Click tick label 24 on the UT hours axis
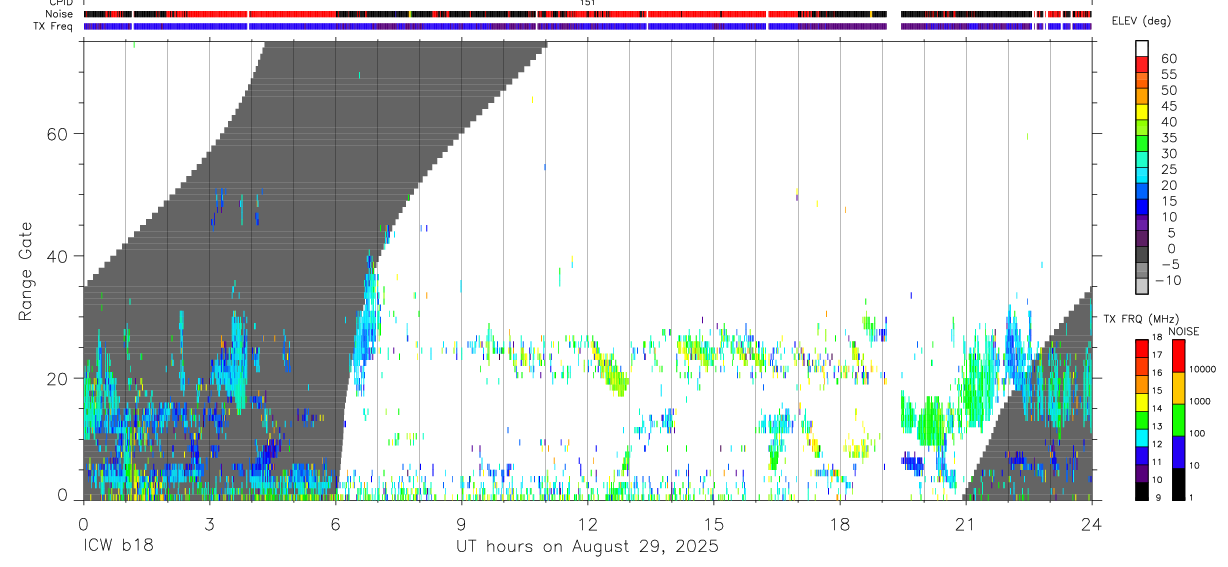Image resolution: width=1228 pixels, height=567 pixels. tap(1092, 523)
